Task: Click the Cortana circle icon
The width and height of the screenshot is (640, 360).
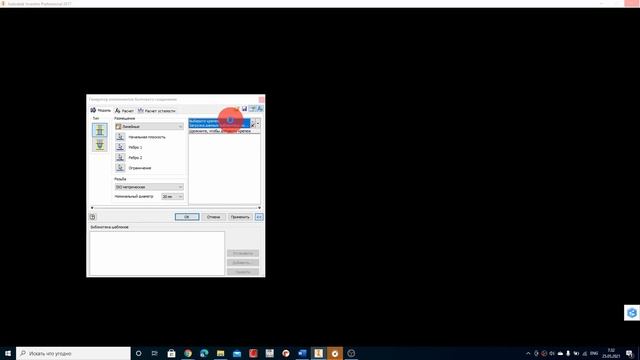Action: tap(138, 353)
